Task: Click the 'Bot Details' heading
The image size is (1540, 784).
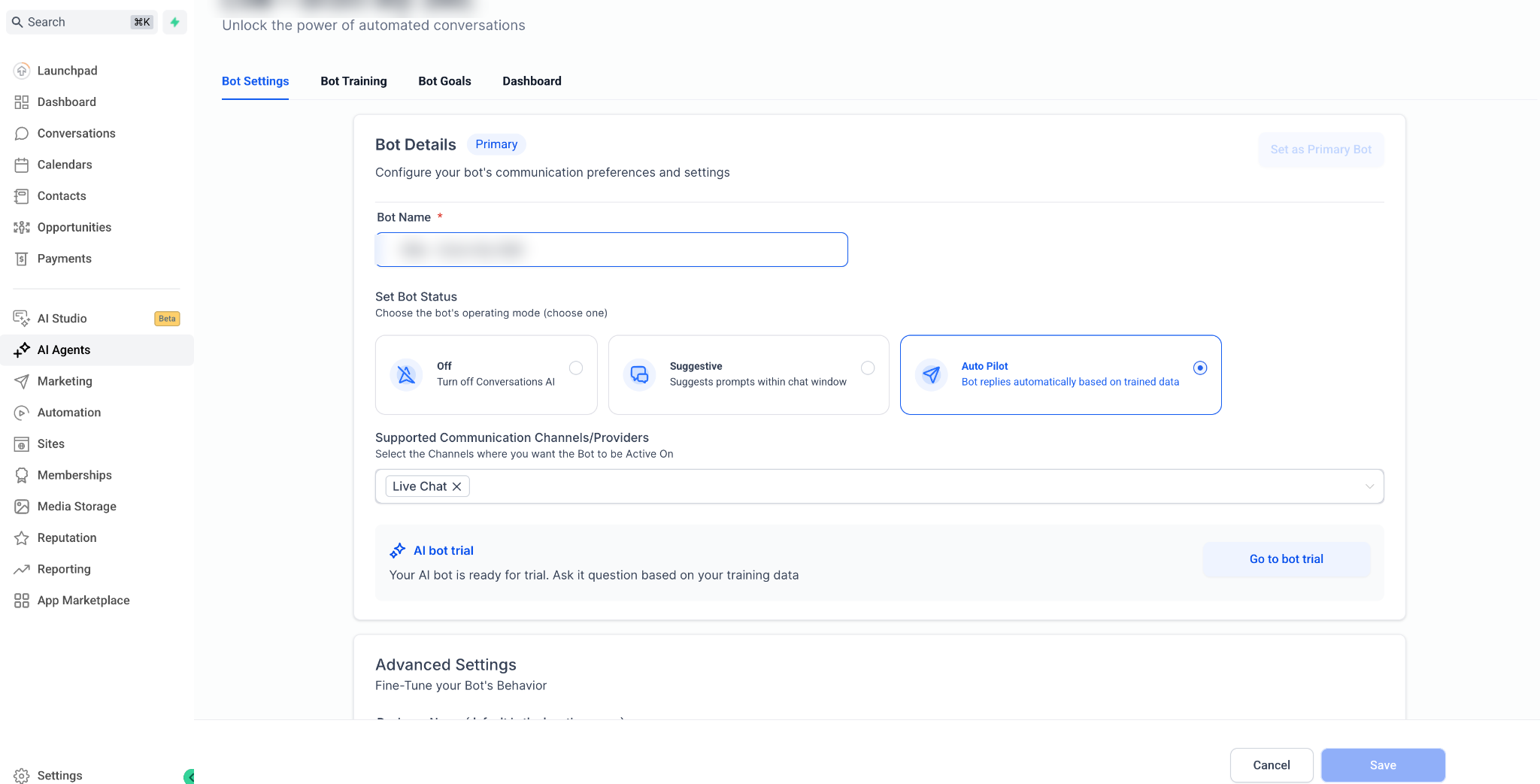Action: click(x=415, y=144)
